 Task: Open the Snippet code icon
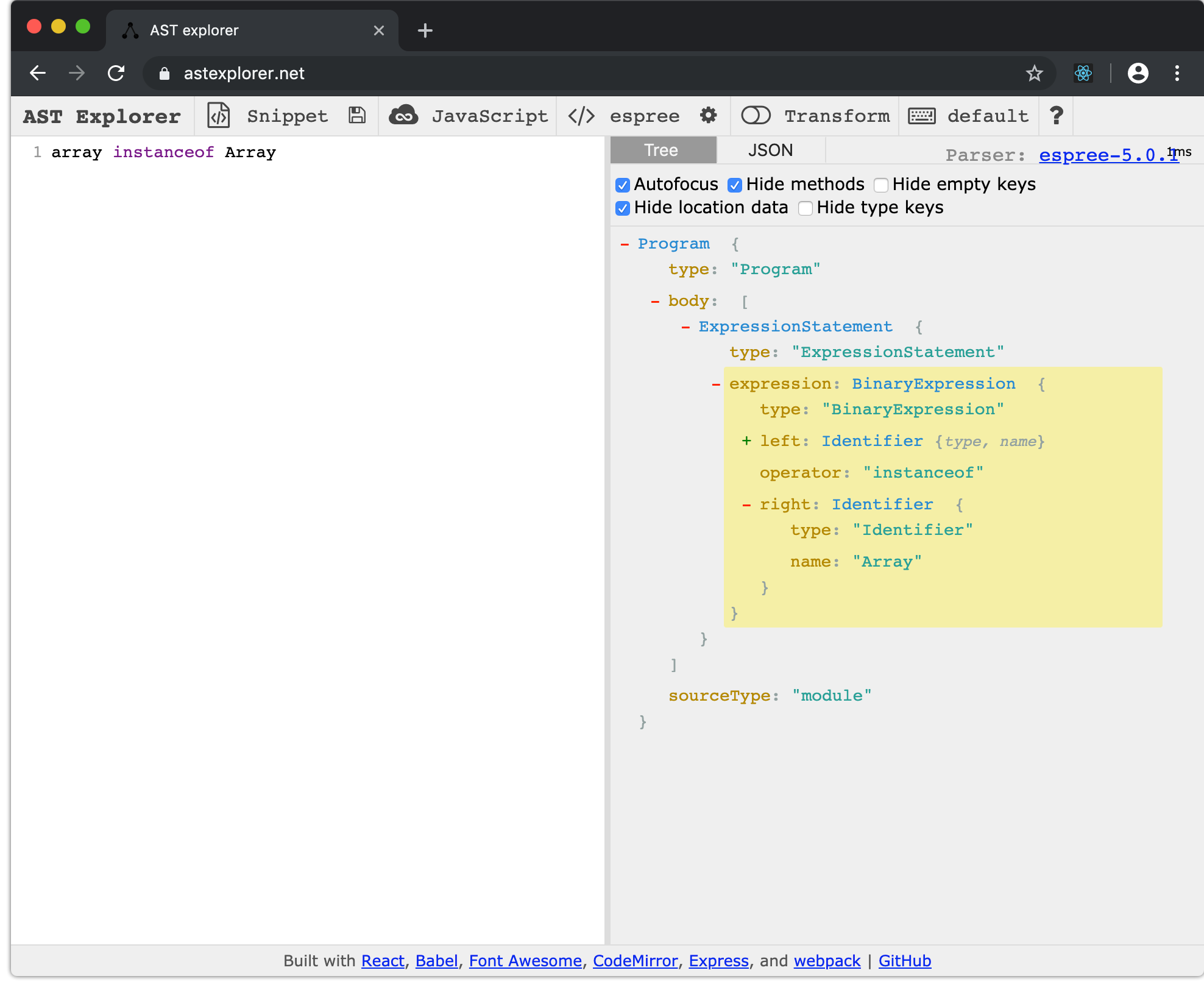(219, 116)
